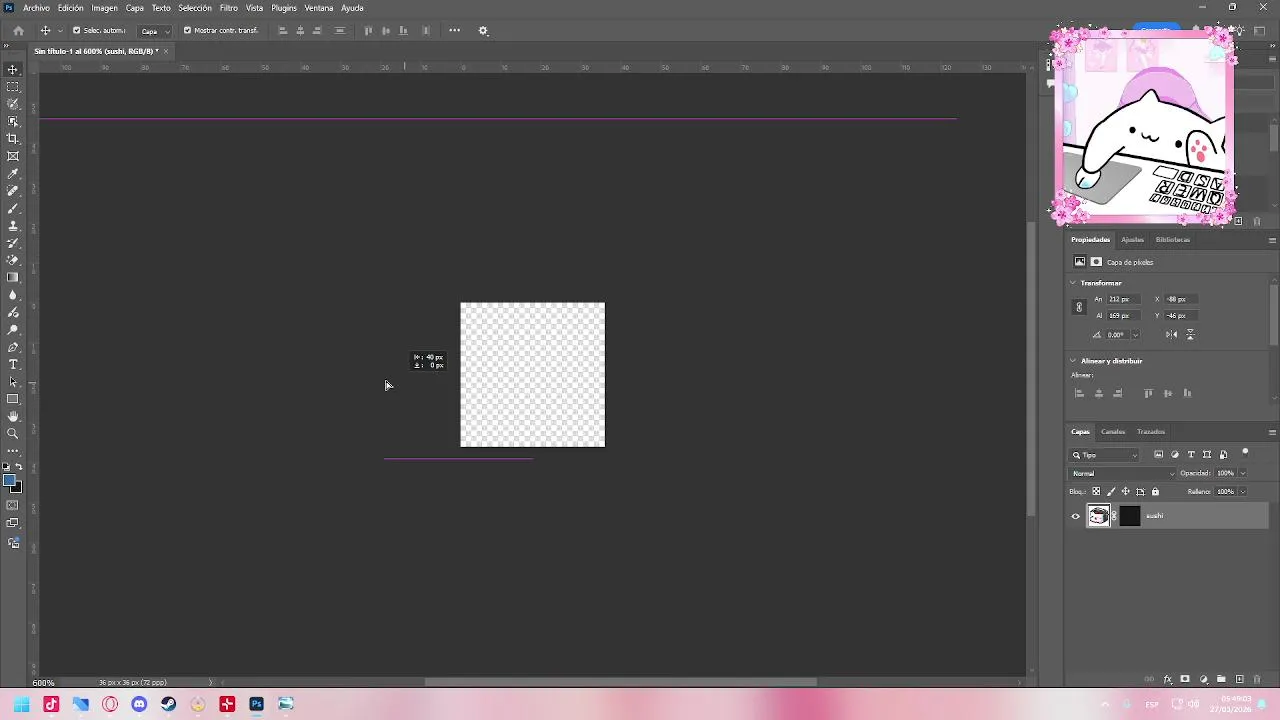Open the Filtro menu

click(x=229, y=8)
